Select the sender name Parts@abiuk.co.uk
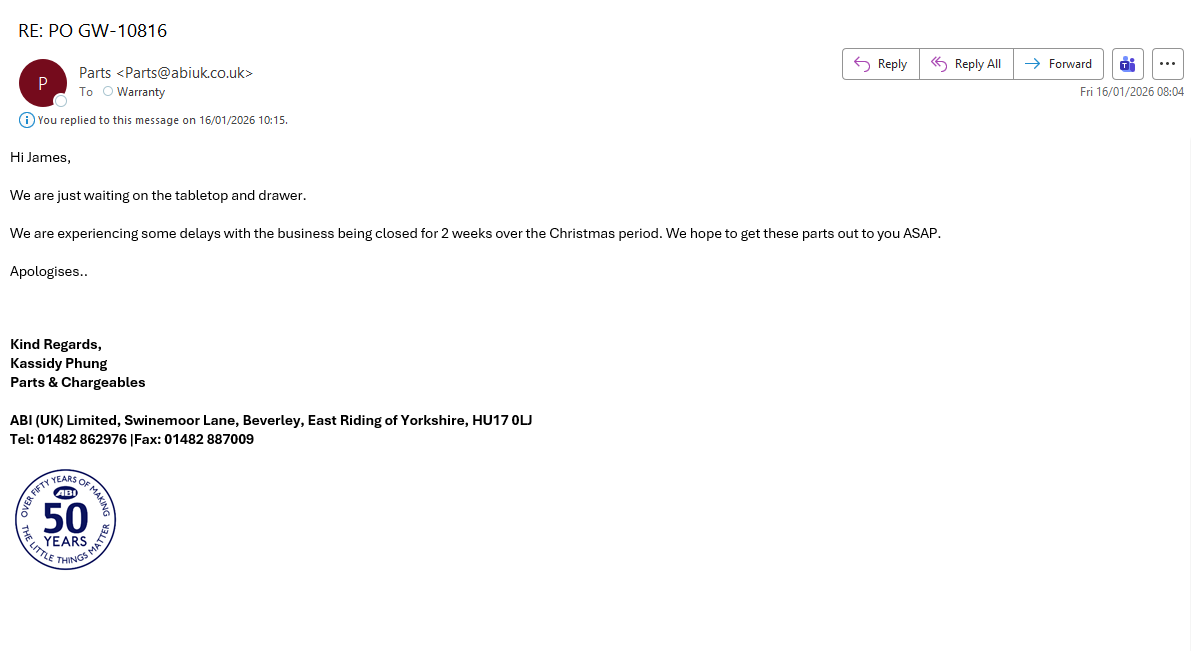Screen dimensions: 1191x651 point(166,73)
